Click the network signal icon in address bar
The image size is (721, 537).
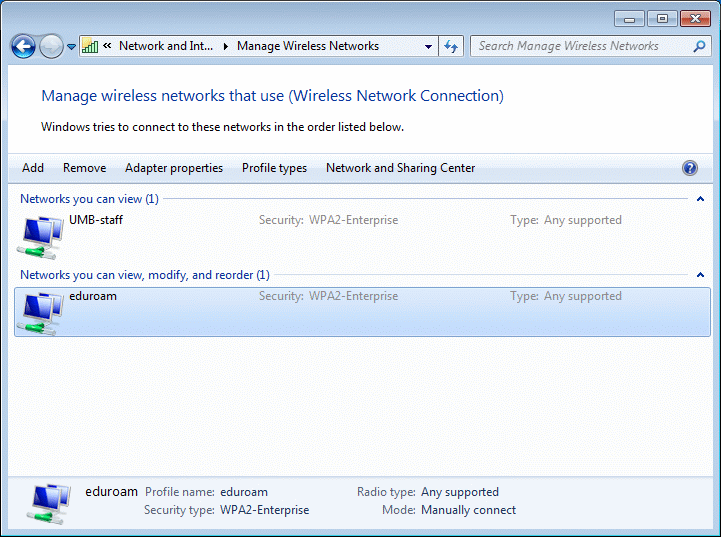point(90,46)
